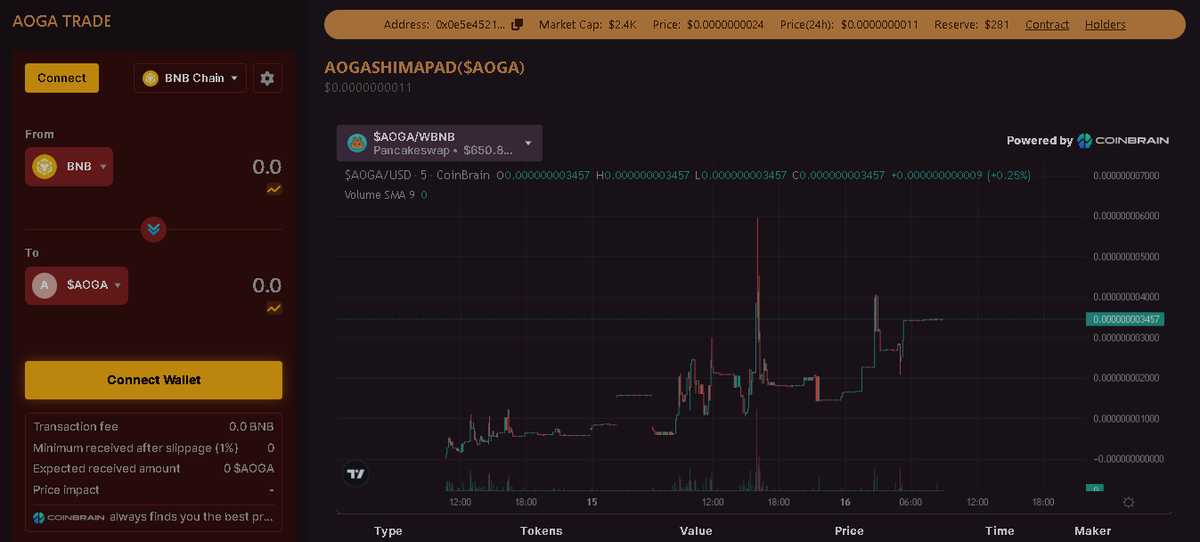The height and width of the screenshot is (542, 1200).
Task: Open chart icon beside From amount
Action: click(274, 189)
